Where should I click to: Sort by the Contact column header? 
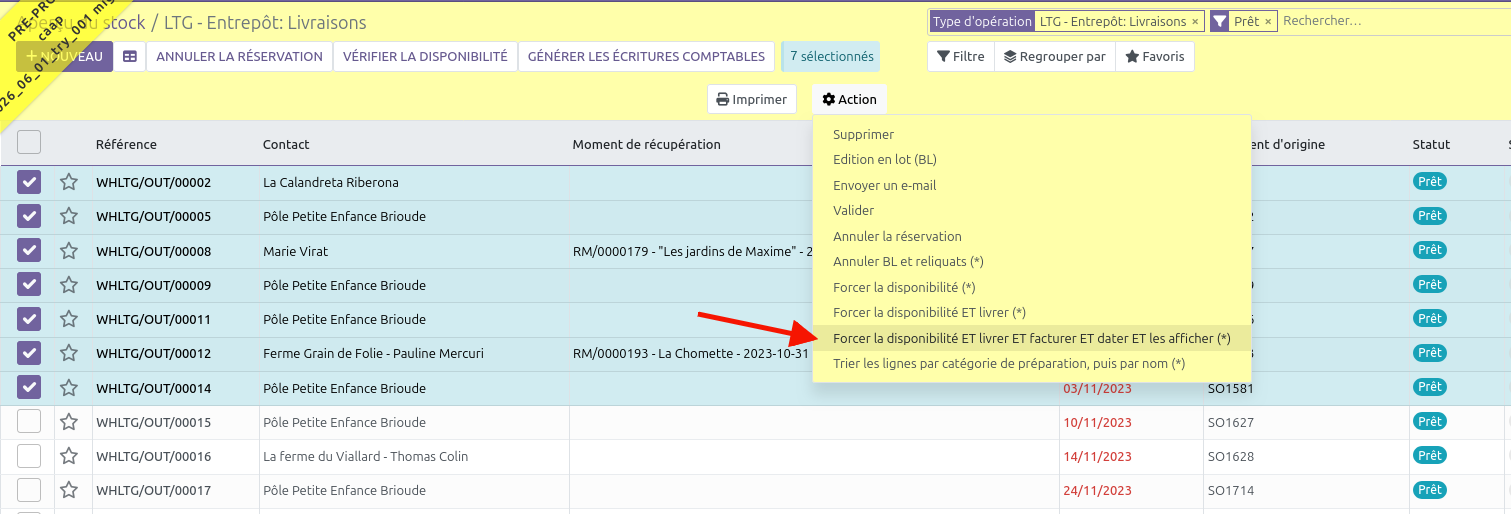[x=286, y=144]
